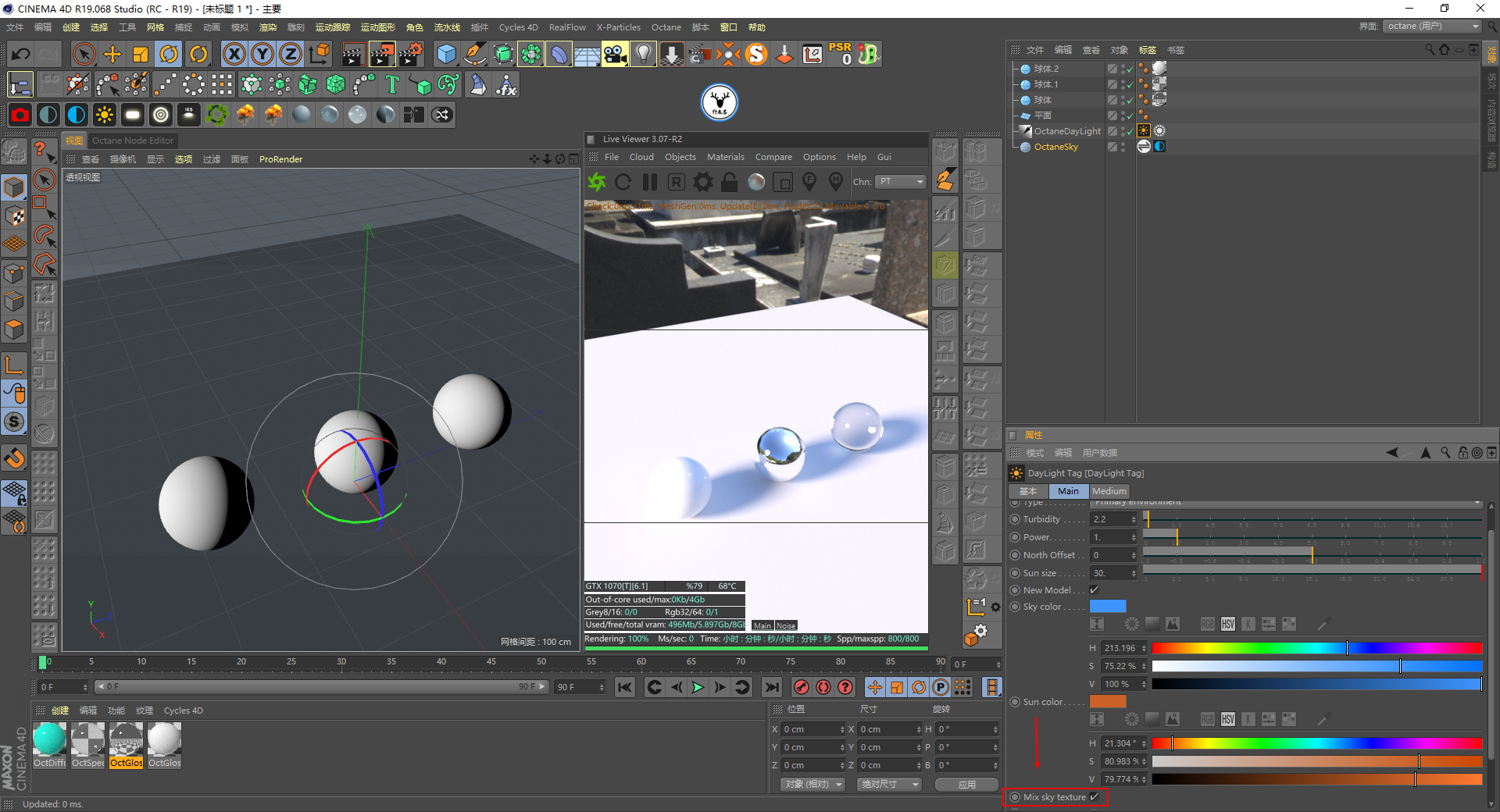Select the OctaneDayLight object in the tree
Viewport: 1500px width, 812px height.
(x=1067, y=131)
